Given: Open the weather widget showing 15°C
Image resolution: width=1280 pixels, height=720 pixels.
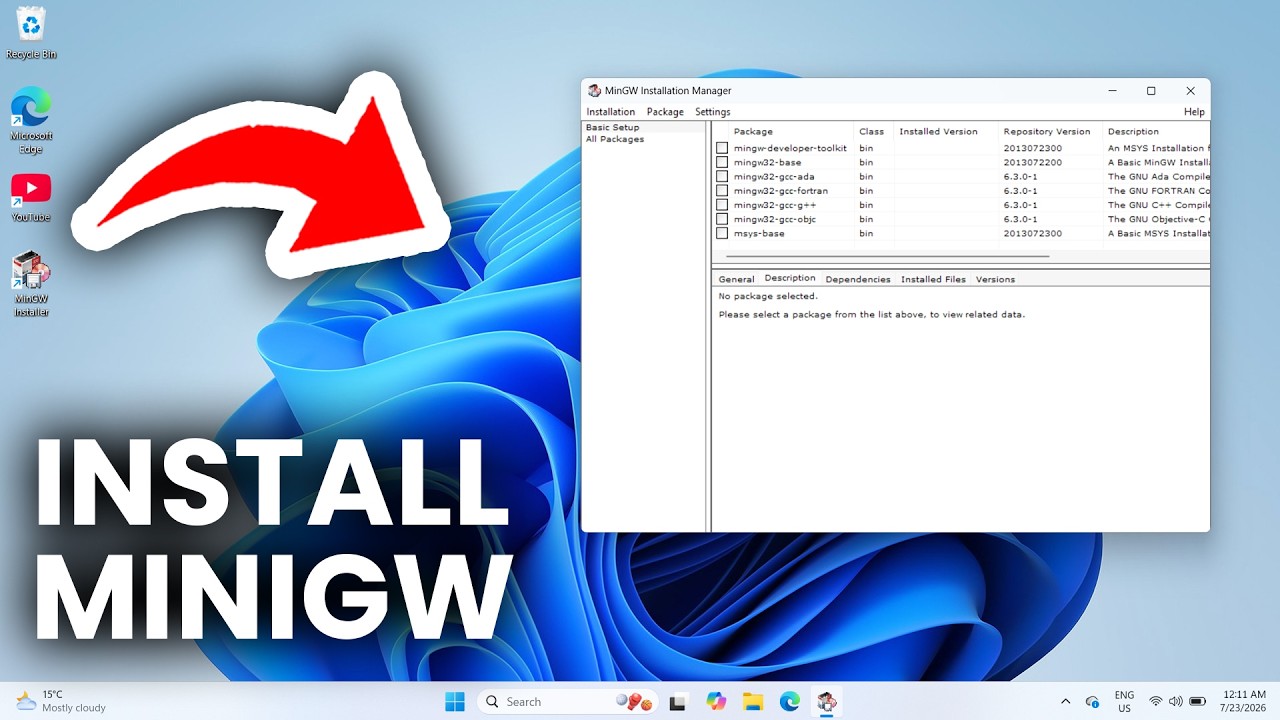Looking at the screenshot, I should point(62,701).
